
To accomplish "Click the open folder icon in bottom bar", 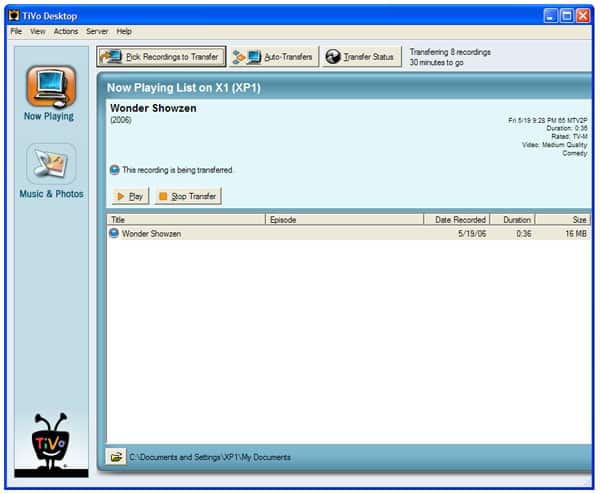I will tap(116, 457).
